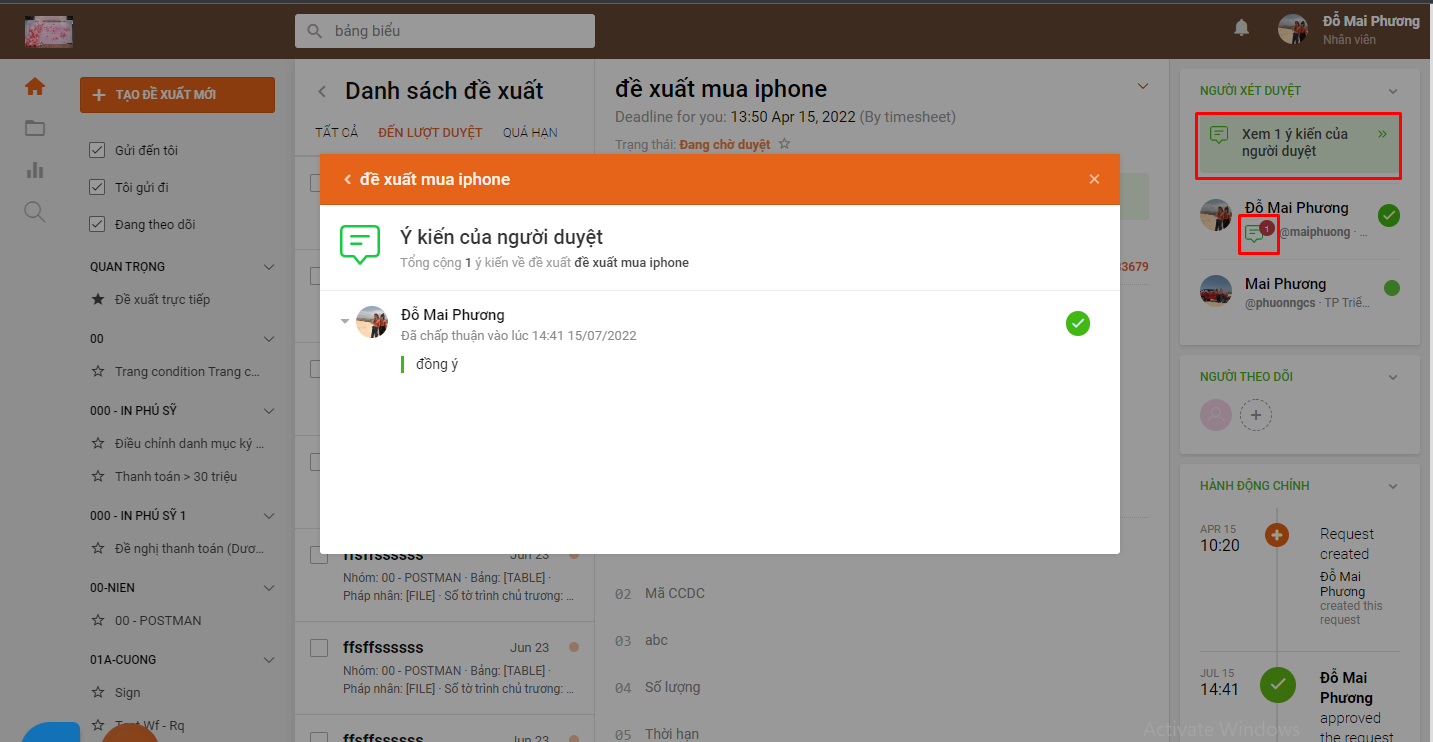
Task: Click the bảng biểu search field
Action: click(x=444, y=31)
